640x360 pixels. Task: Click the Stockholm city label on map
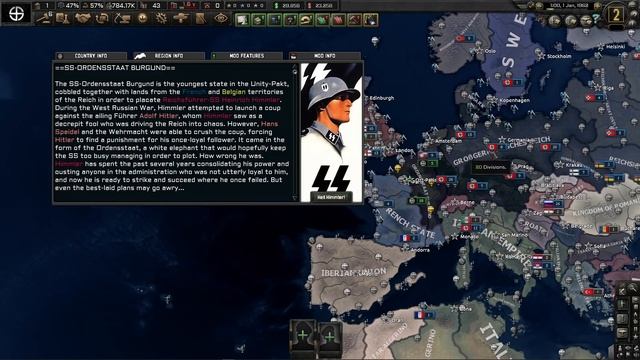click(x=559, y=56)
